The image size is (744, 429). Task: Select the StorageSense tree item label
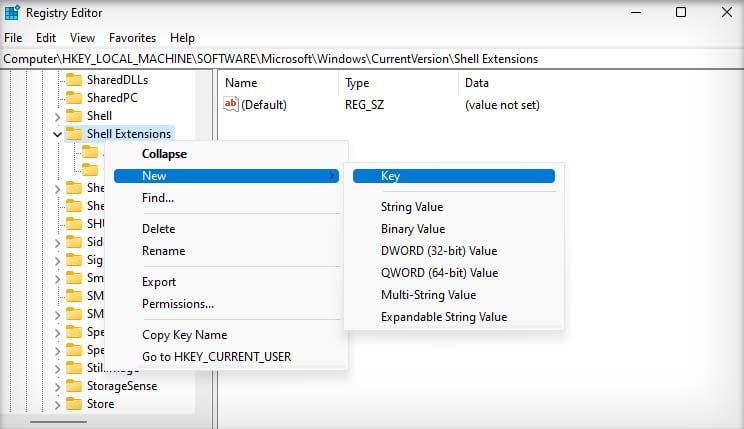[122, 386]
